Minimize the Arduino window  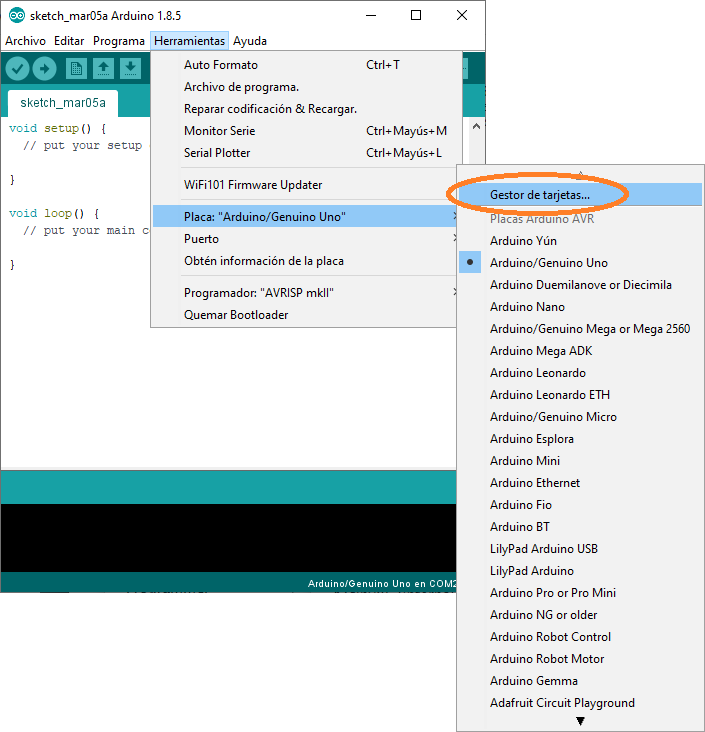(x=371, y=15)
